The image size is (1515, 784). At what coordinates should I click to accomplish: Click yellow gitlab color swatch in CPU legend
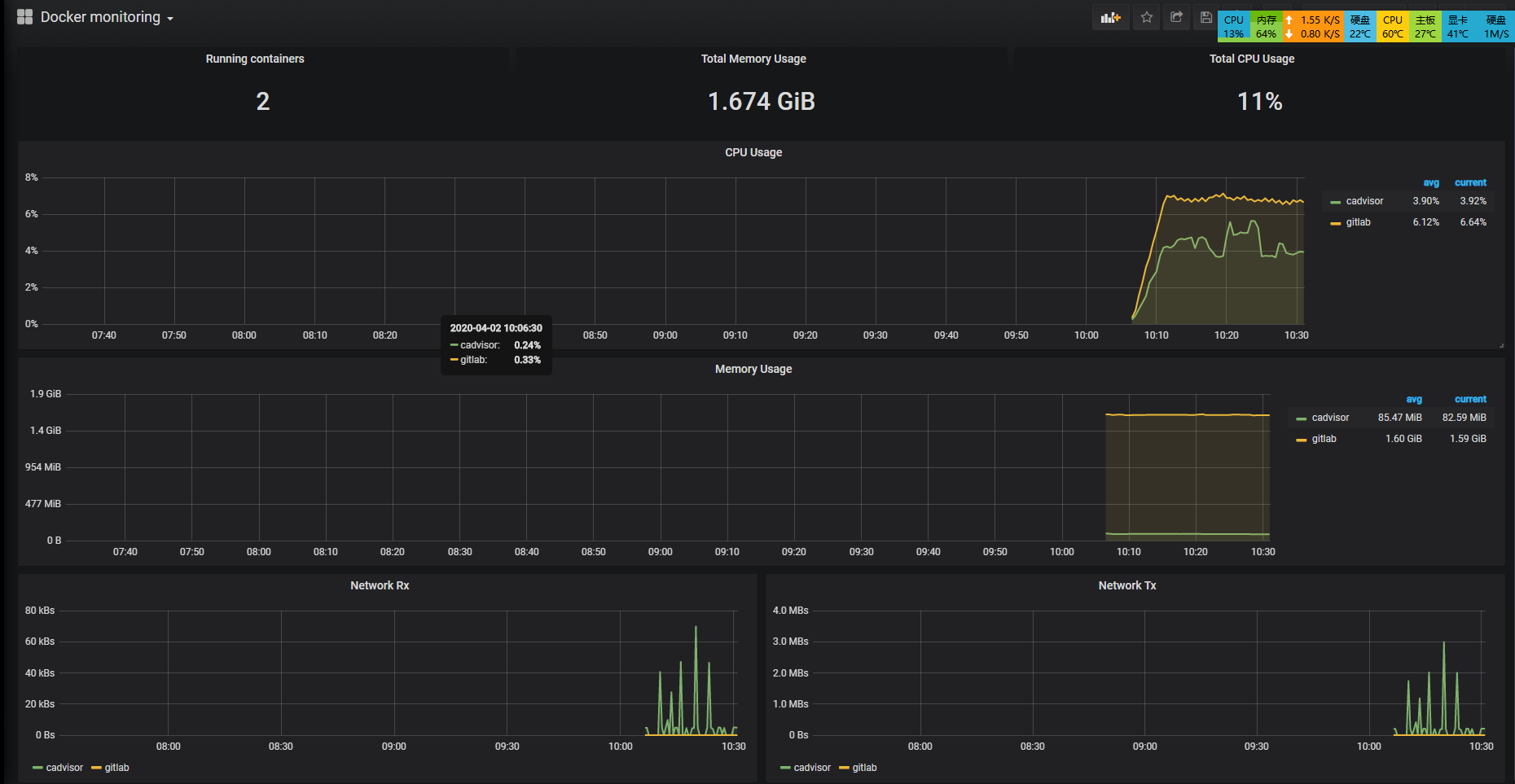[x=1335, y=223]
